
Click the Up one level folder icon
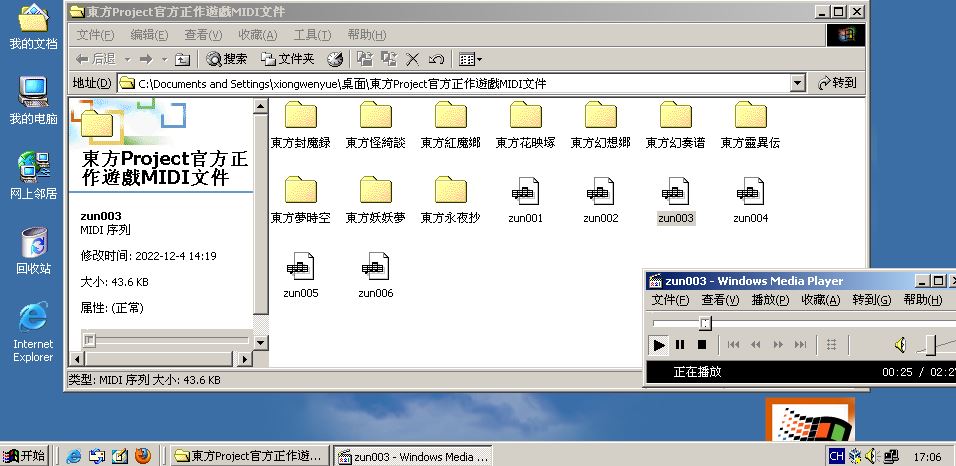(x=182, y=59)
